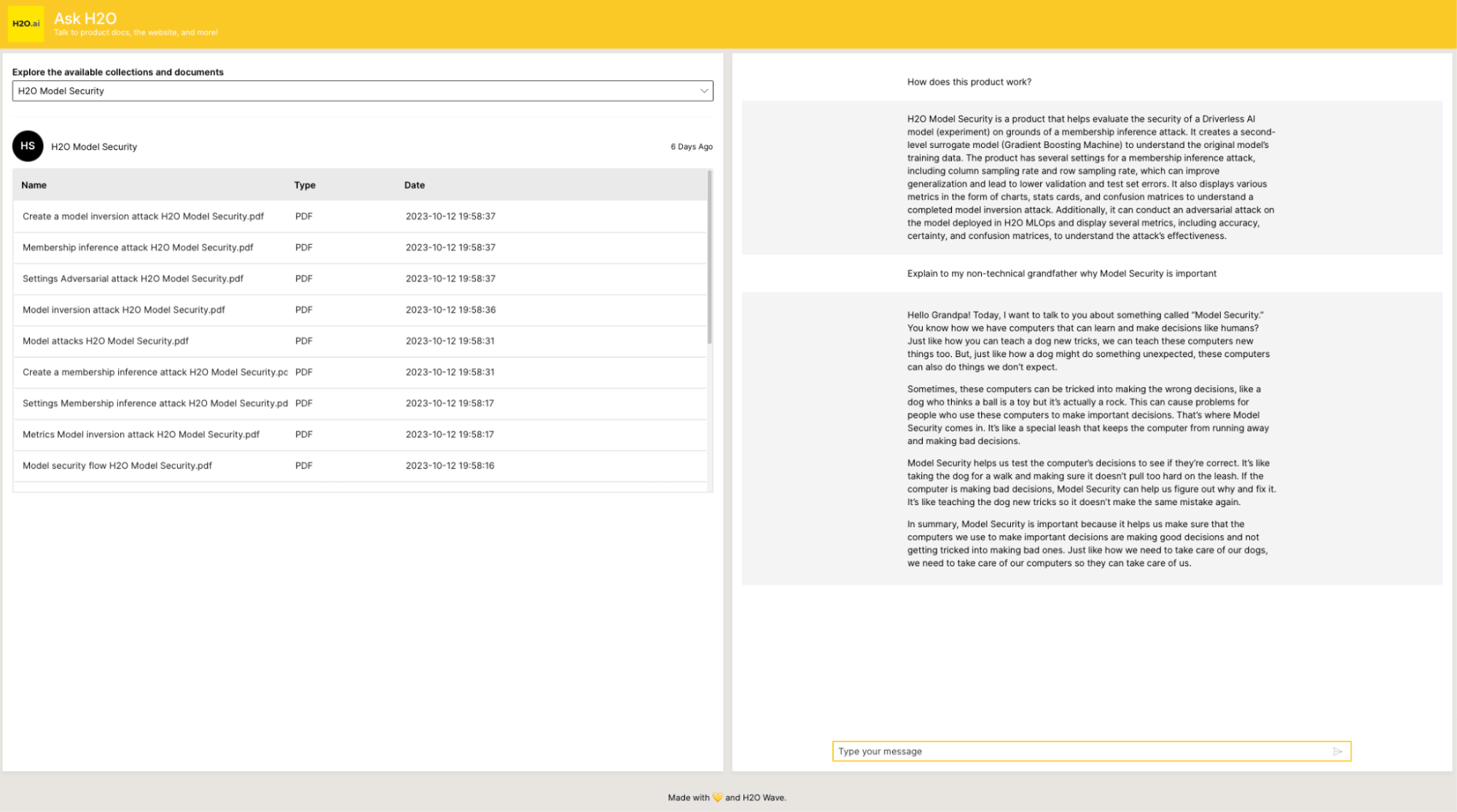Select Create a membership inference attack document
The width and height of the screenshot is (1457, 812).
pyautogui.click(x=155, y=372)
